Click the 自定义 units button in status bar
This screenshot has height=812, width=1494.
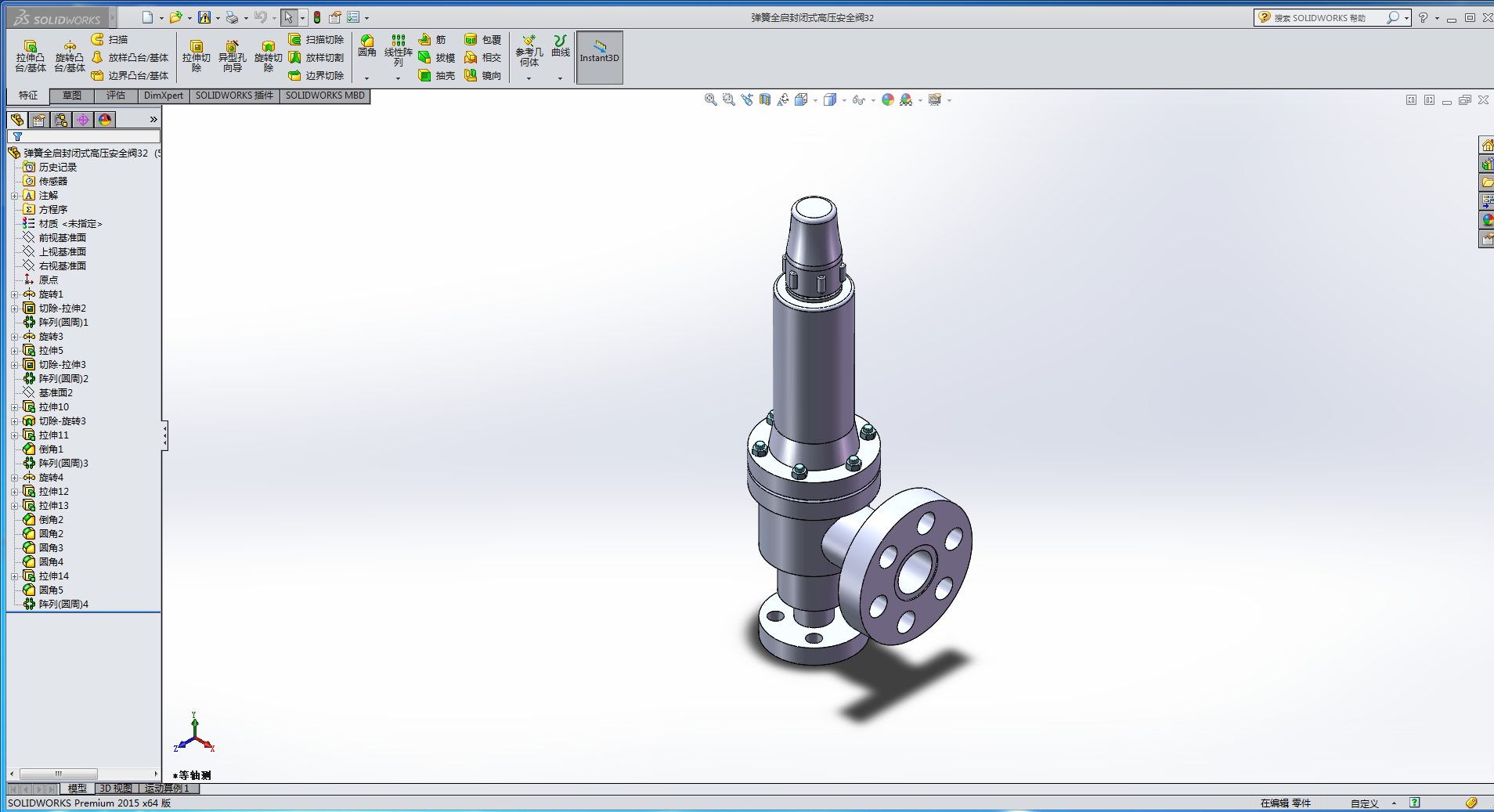pos(1364,803)
